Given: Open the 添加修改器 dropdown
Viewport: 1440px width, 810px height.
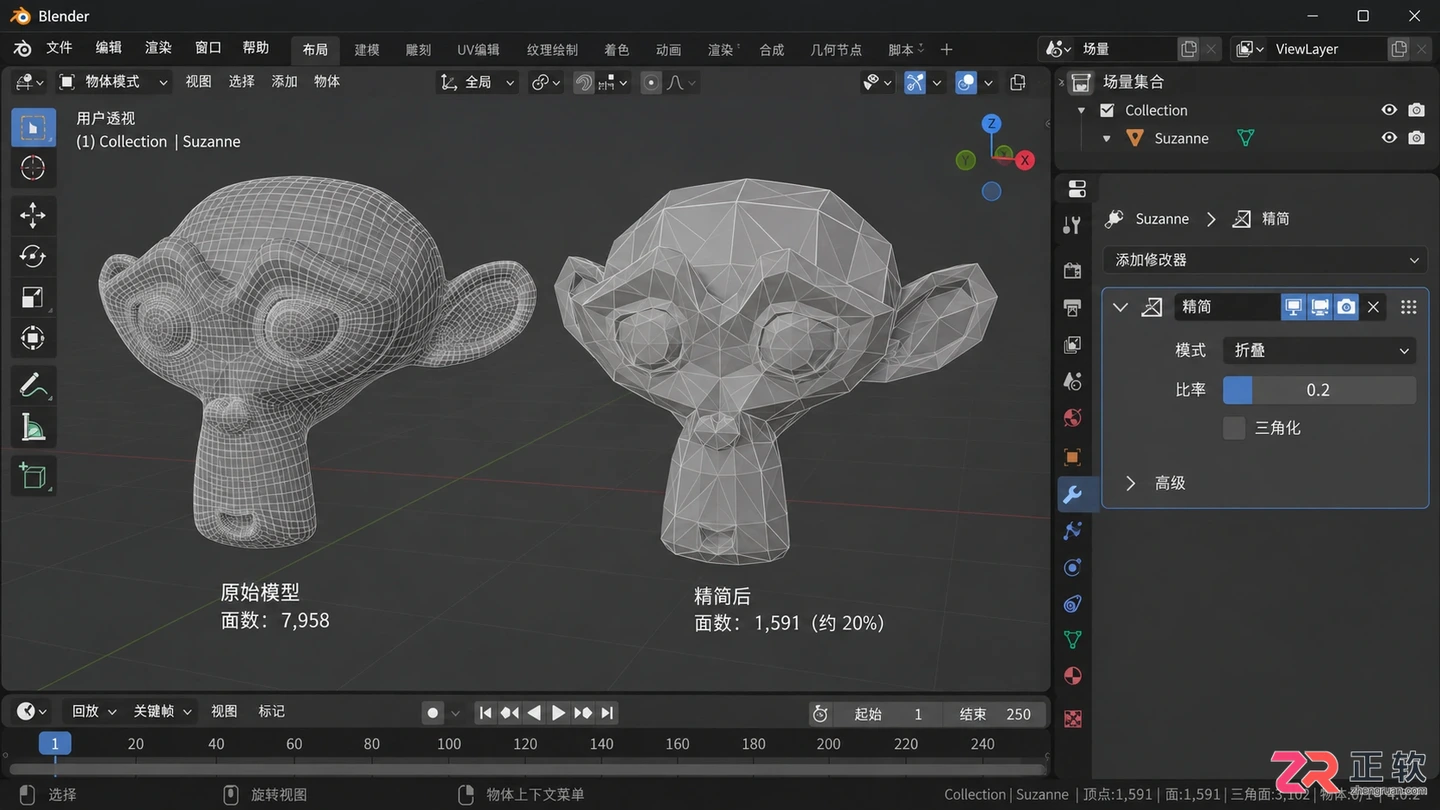Looking at the screenshot, I should [x=1266, y=260].
